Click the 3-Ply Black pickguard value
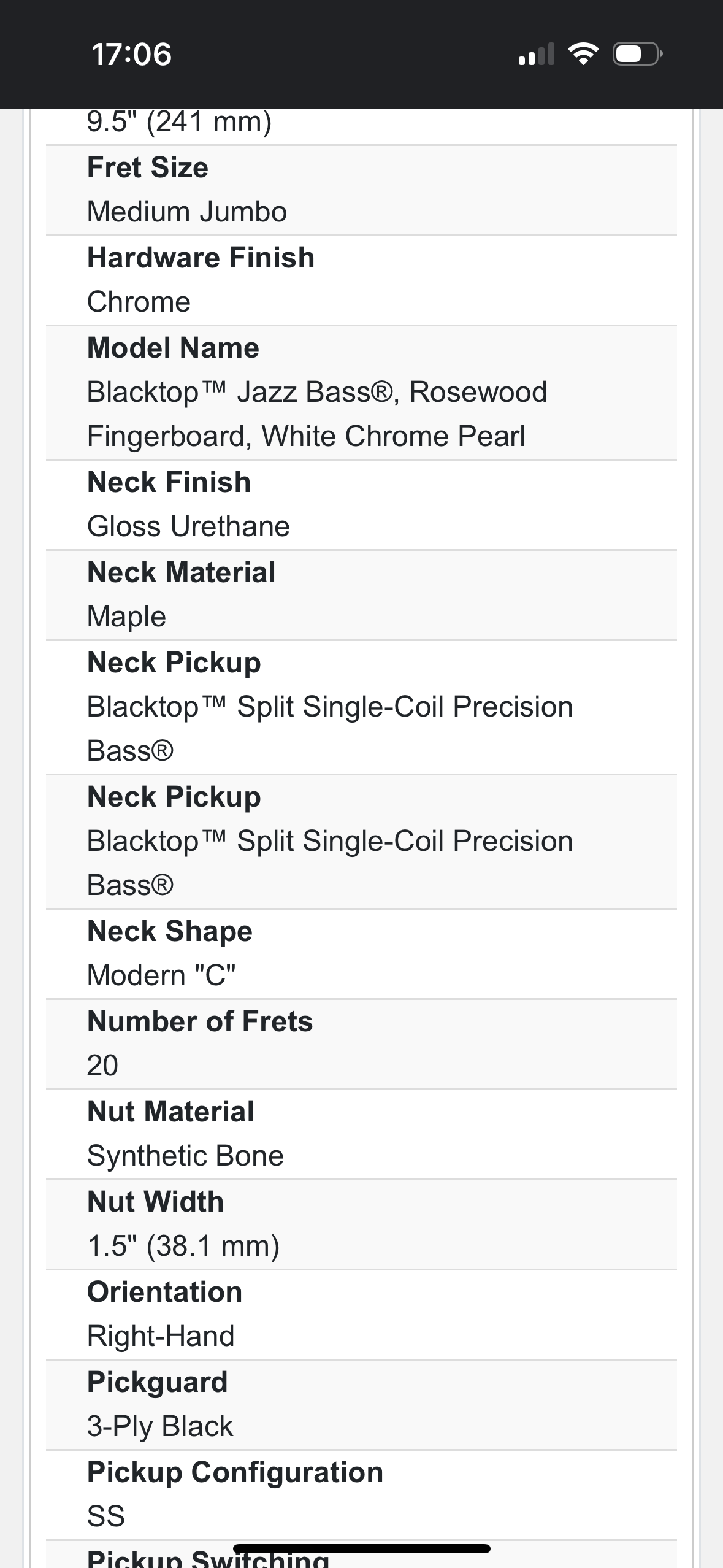 160,1426
